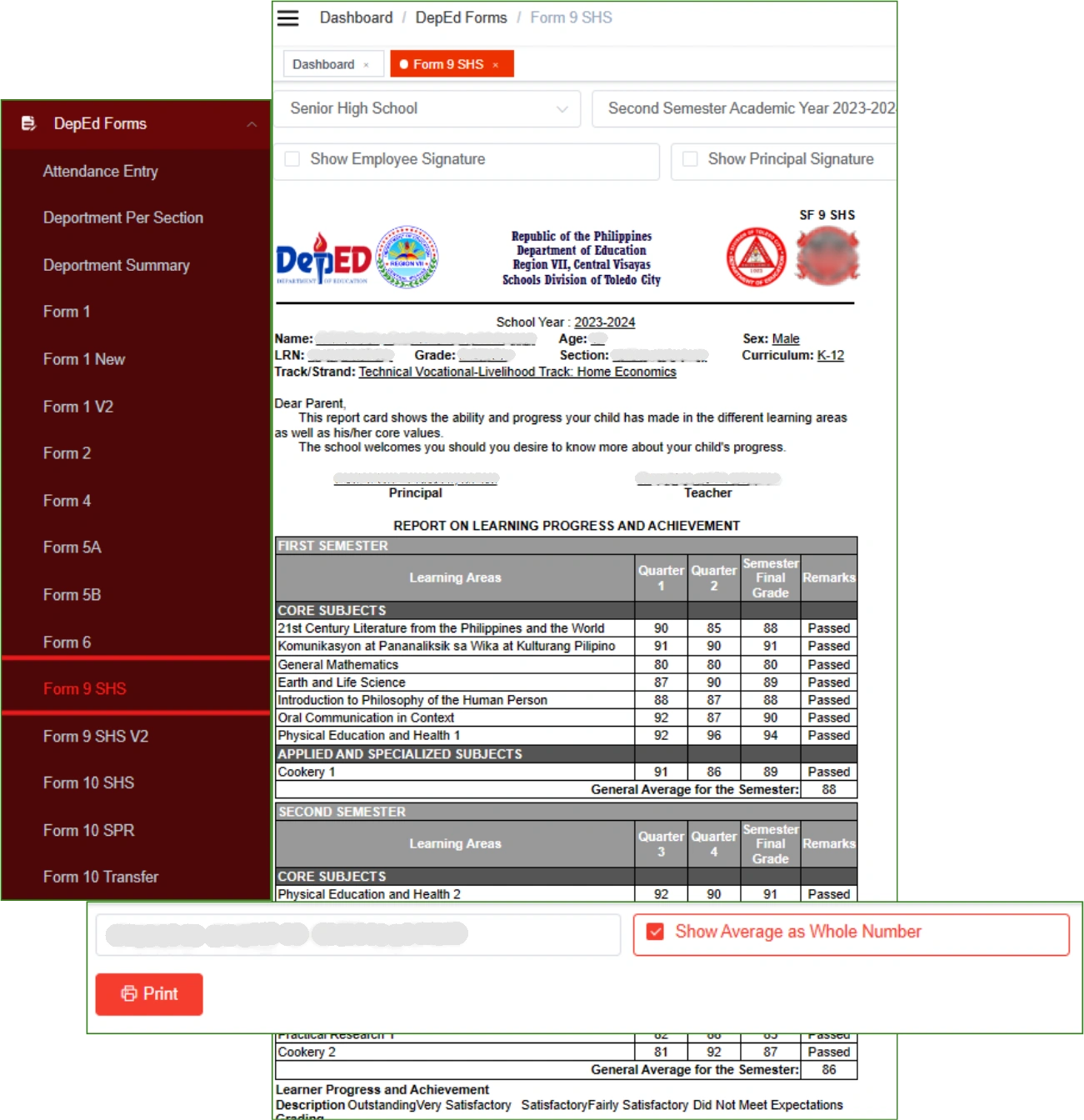The width and height of the screenshot is (1084, 1120).
Task: Click the blurred student name field
Action: click(357, 934)
